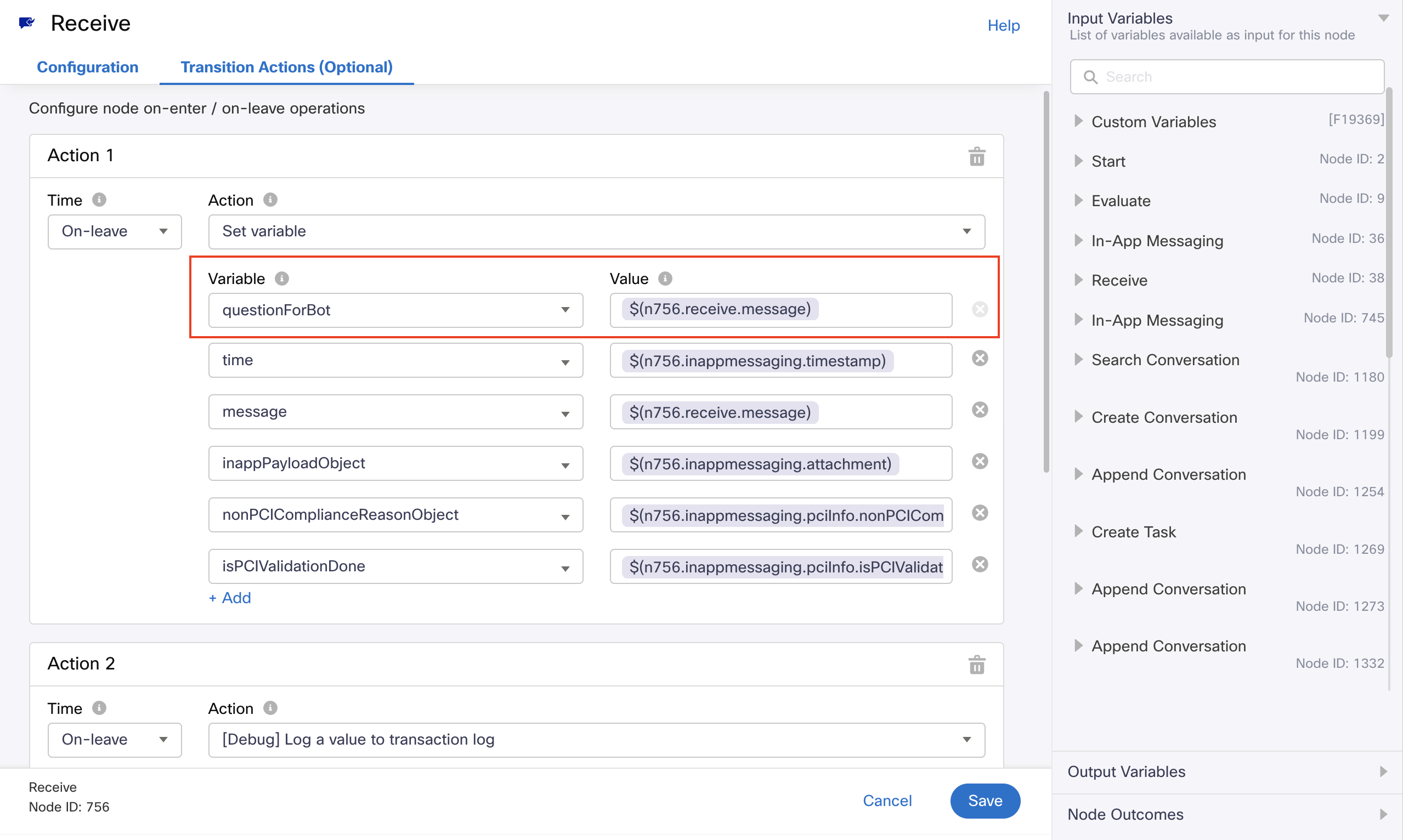The height and width of the screenshot is (840, 1403).
Task: Click the Action info icon in Action 1
Action: click(270, 200)
